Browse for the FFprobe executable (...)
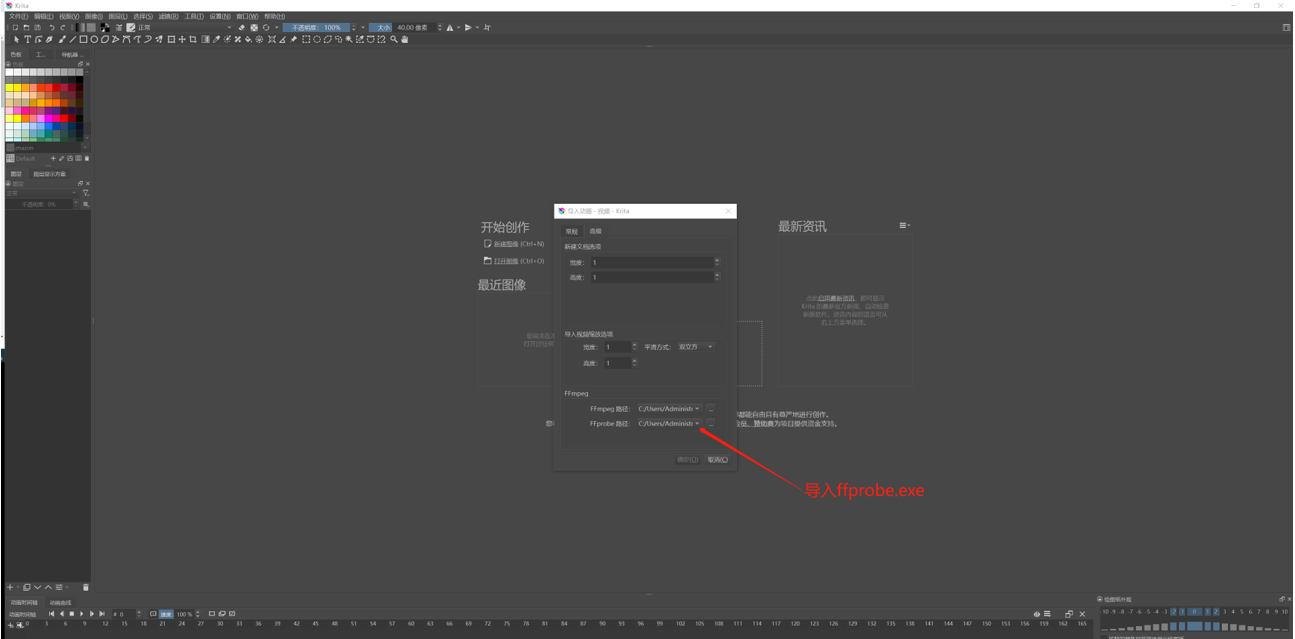 (x=711, y=423)
